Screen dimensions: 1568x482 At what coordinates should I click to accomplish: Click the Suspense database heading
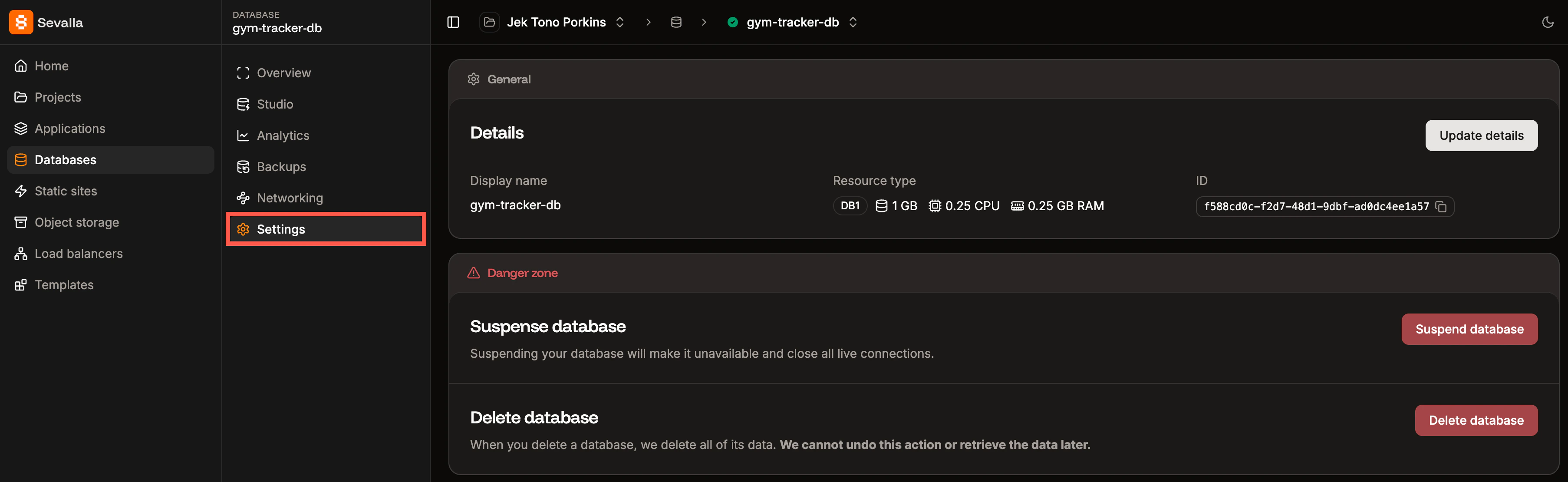tap(548, 326)
